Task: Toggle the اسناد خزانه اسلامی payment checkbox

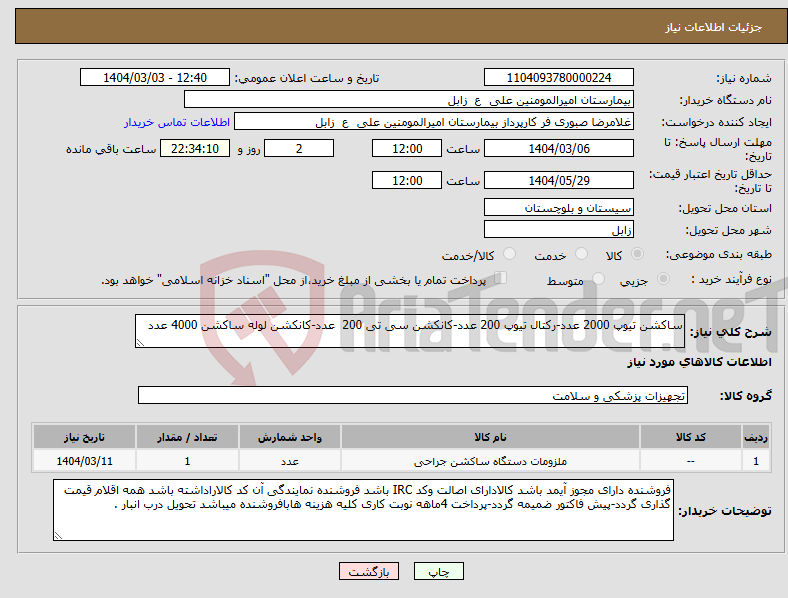Action: pyautogui.click(x=500, y=277)
